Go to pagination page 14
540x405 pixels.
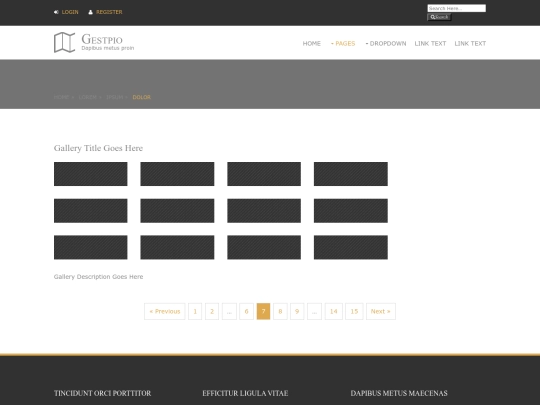click(x=334, y=311)
